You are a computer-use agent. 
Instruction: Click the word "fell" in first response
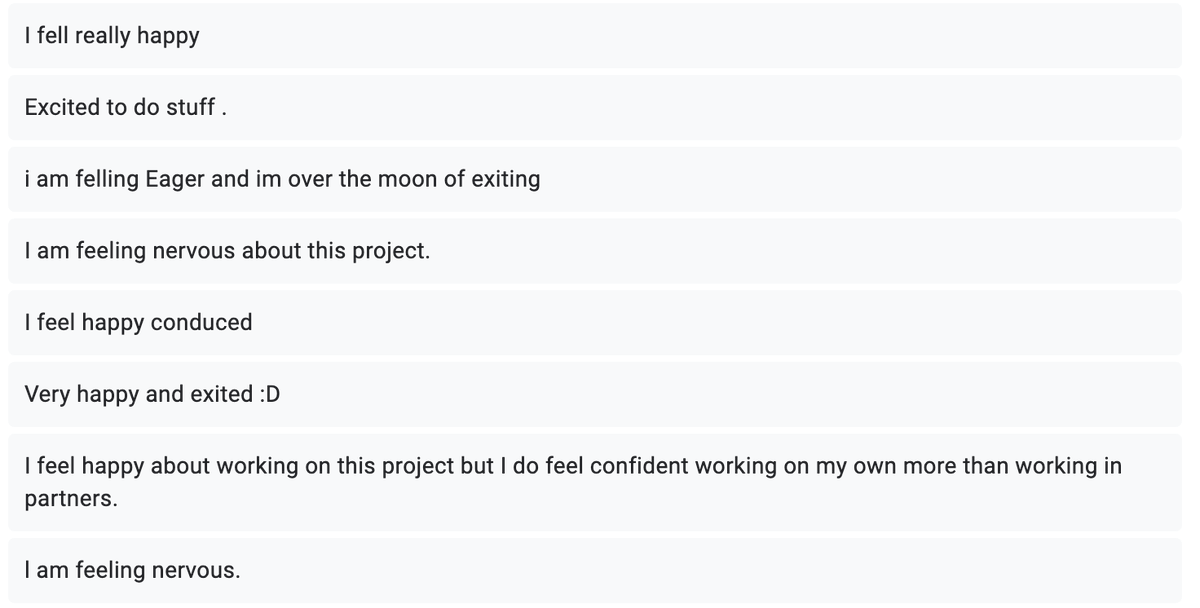(x=50, y=36)
